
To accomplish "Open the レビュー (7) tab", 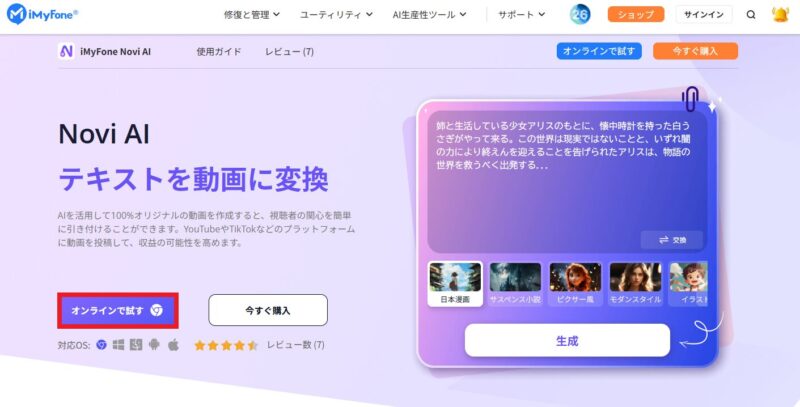I will tap(289, 52).
